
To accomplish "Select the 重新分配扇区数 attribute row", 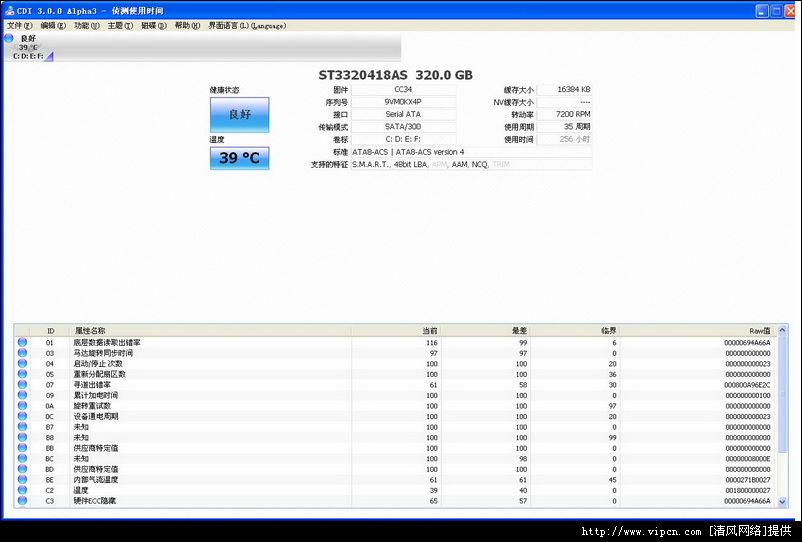I will tap(395, 374).
